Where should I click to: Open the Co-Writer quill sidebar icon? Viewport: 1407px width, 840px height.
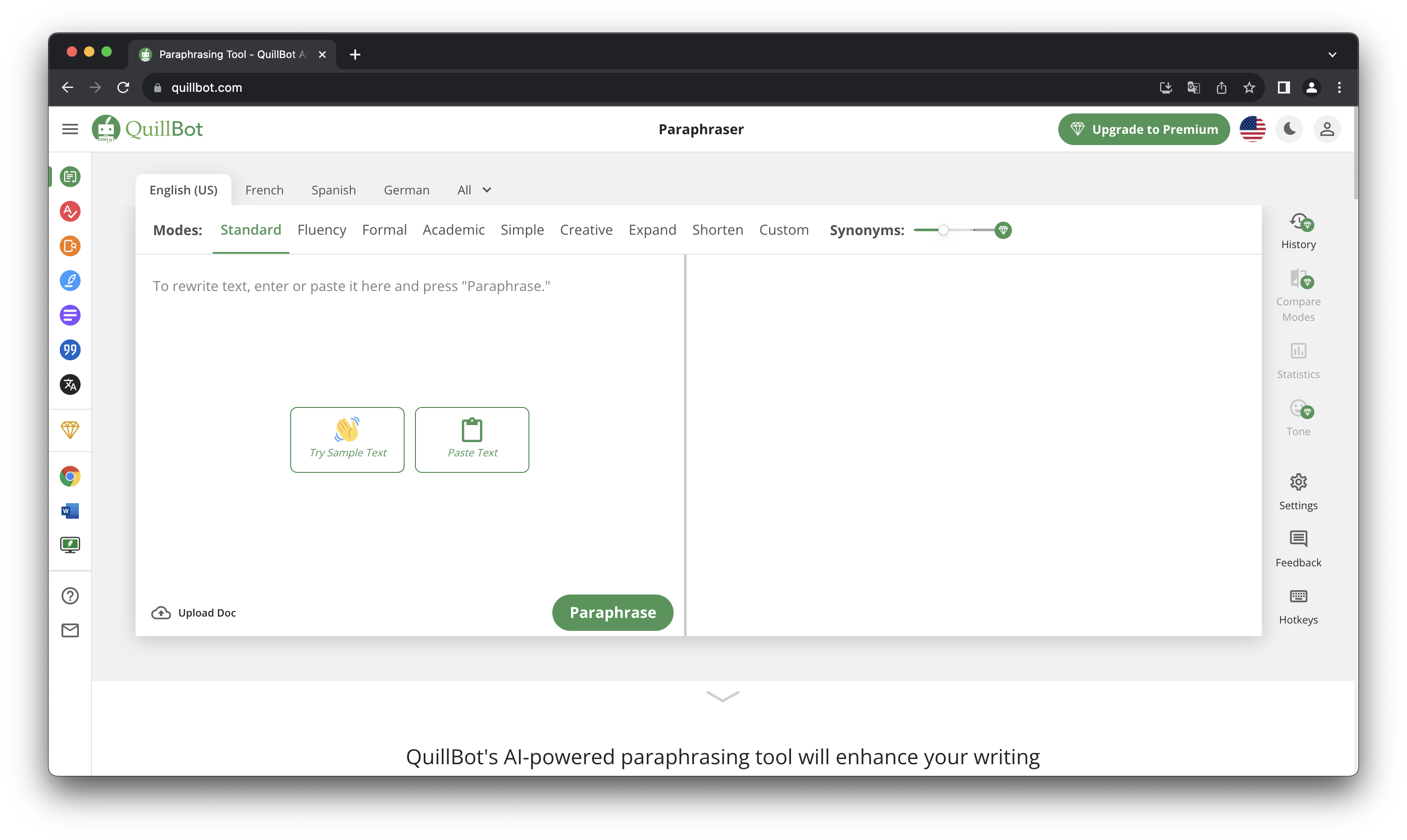pos(70,281)
